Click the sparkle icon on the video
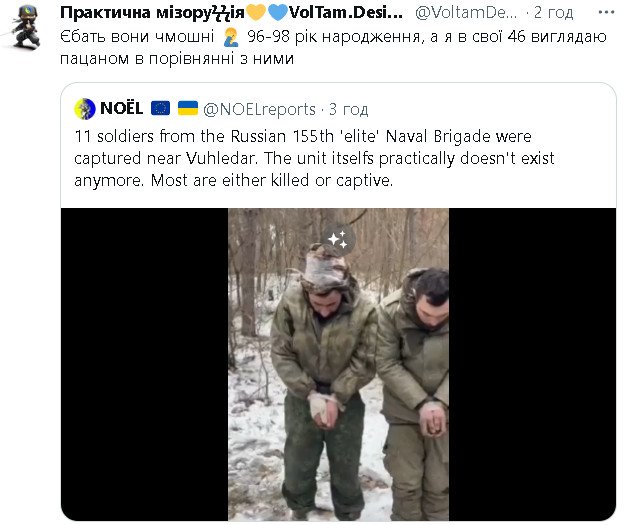 (x=338, y=239)
